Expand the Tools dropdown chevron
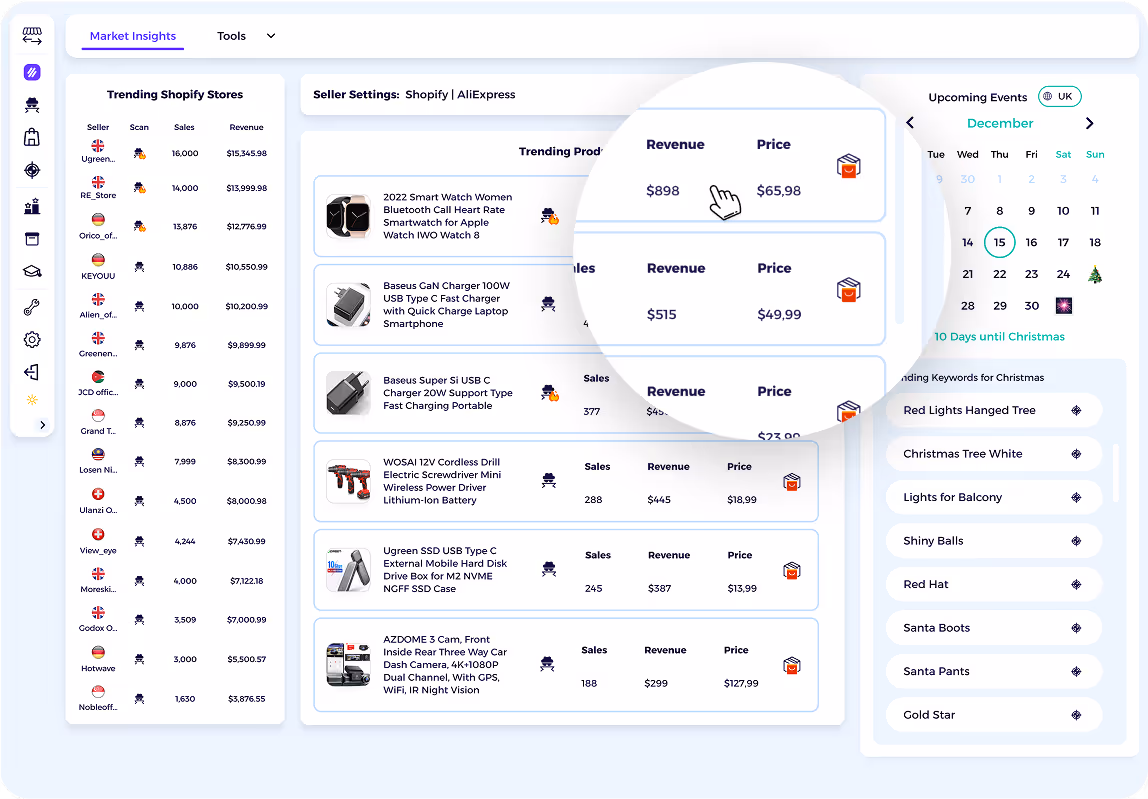The width and height of the screenshot is (1148, 799). 271,36
